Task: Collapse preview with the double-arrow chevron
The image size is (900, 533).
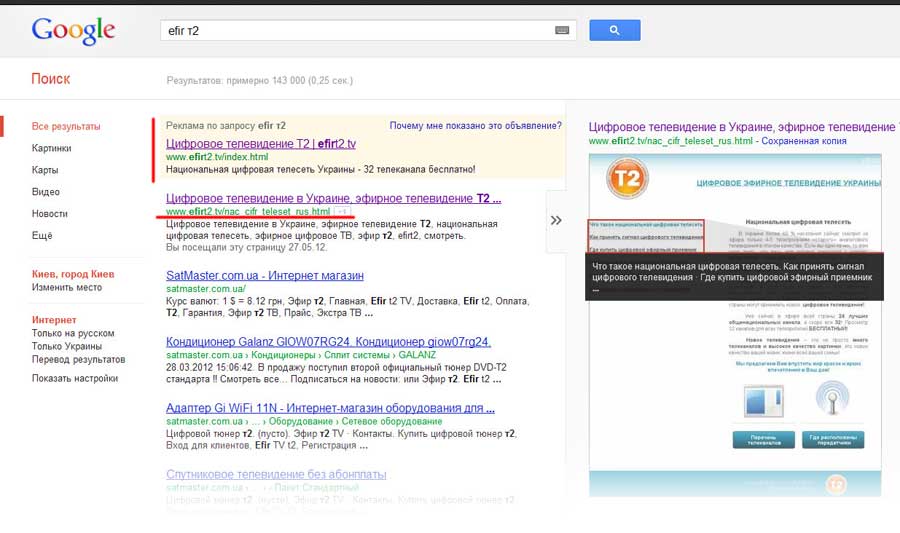Action: click(556, 220)
